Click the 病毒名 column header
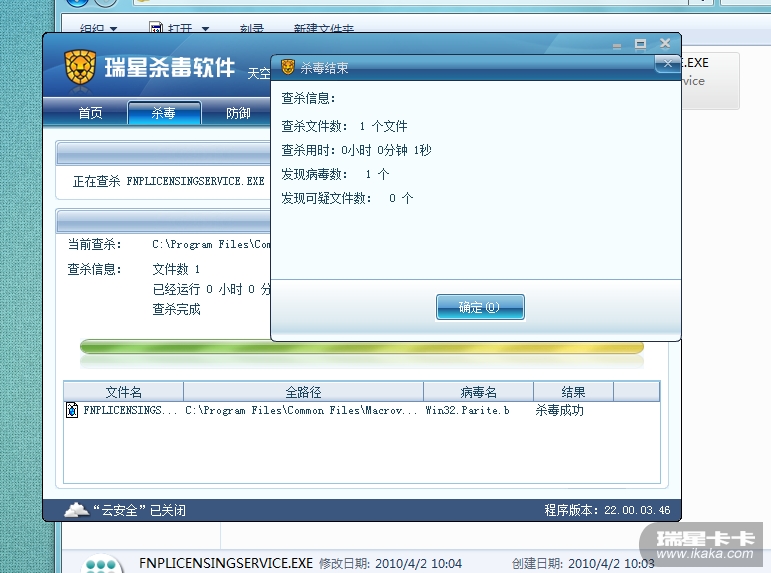This screenshot has width=771, height=573. [x=478, y=392]
